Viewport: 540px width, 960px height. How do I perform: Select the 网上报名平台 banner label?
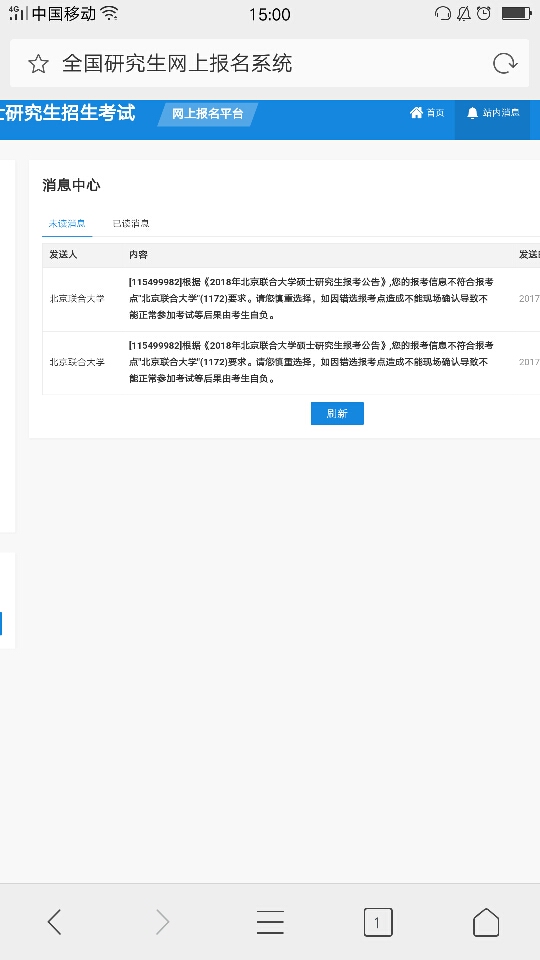coord(208,114)
